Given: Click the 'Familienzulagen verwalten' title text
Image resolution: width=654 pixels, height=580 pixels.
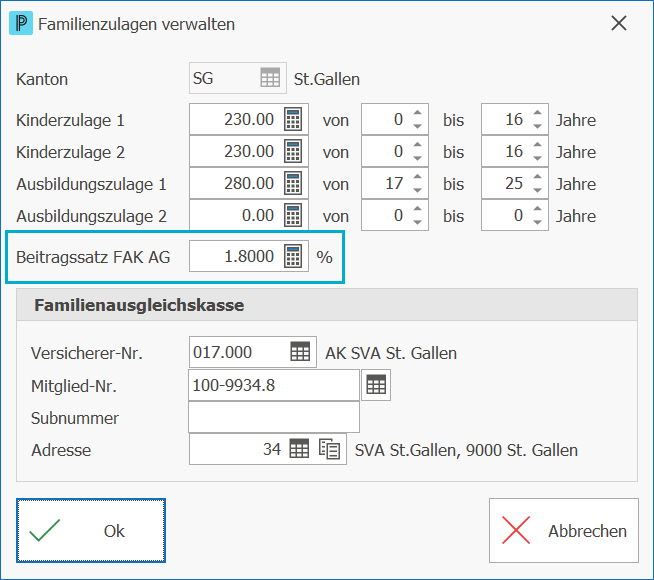Looking at the screenshot, I should click(x=136, y=24).
